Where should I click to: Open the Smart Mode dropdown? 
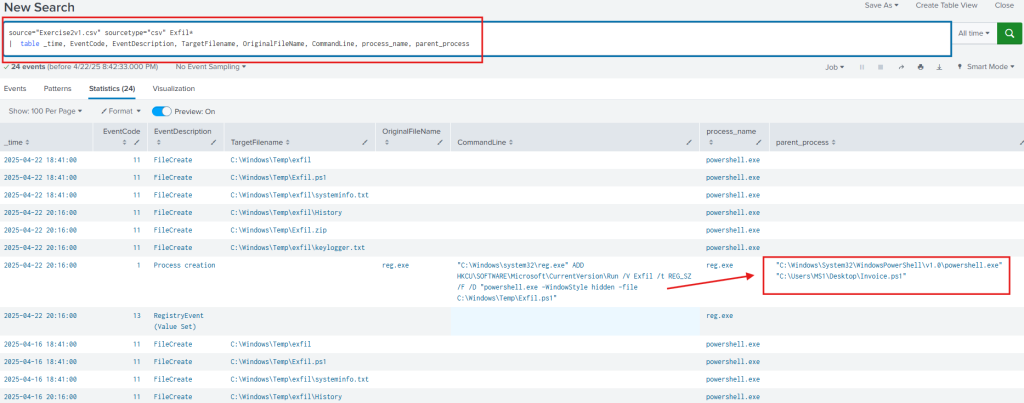(988, 67)
